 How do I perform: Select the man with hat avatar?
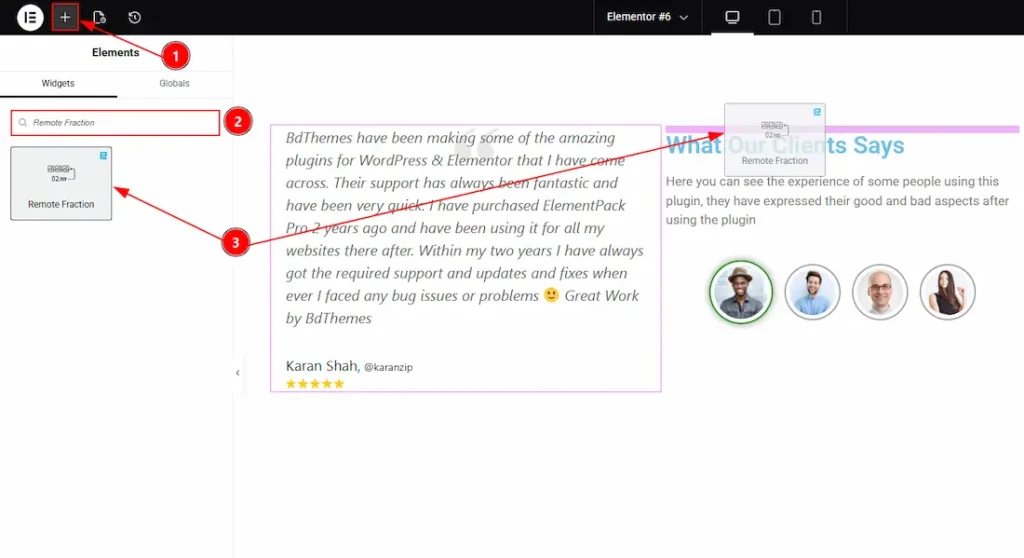coord(741,292)
